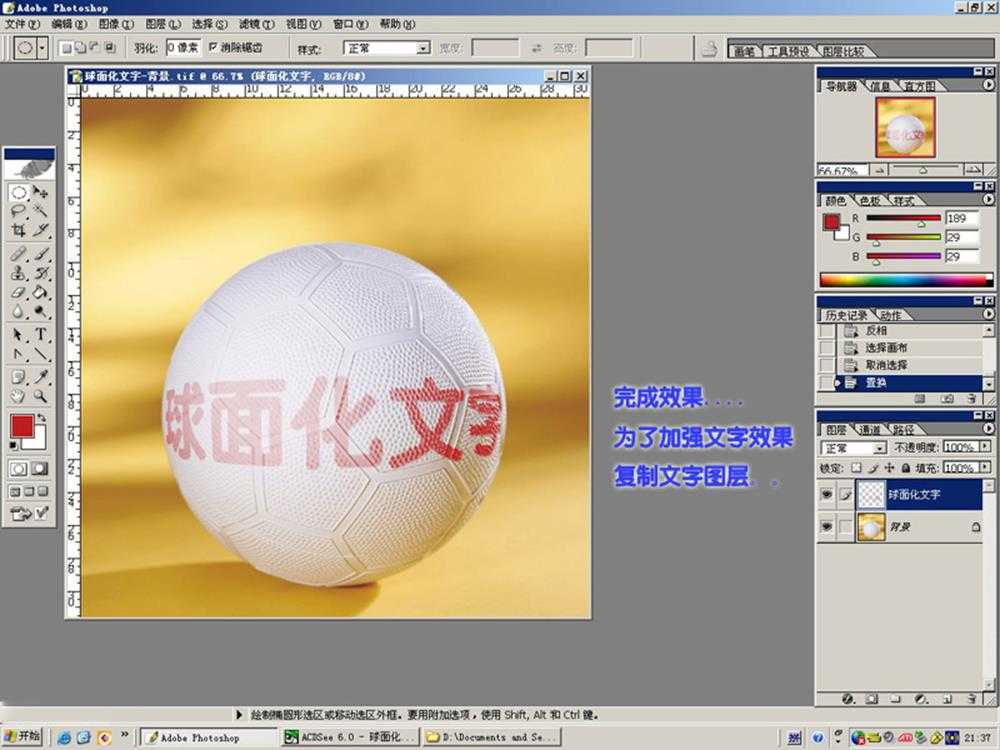Screen dimensions: 1000x750
Task: Reset default foreground and background colors
Action: 15,446
